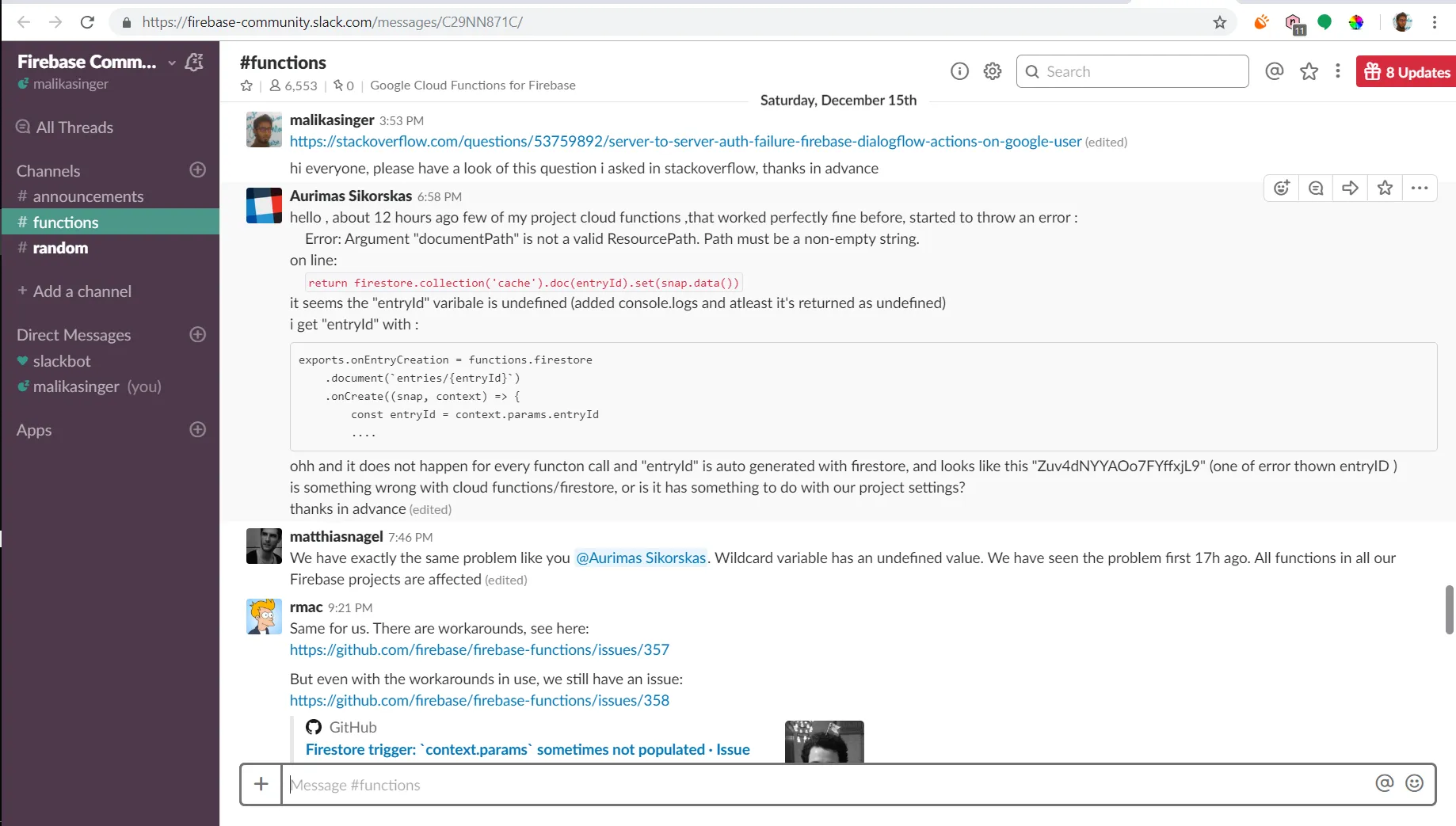The image size is (1456, 826).
Task: Focus the Message #functions input
Action: pyautogui.click(x=826, y=784)
